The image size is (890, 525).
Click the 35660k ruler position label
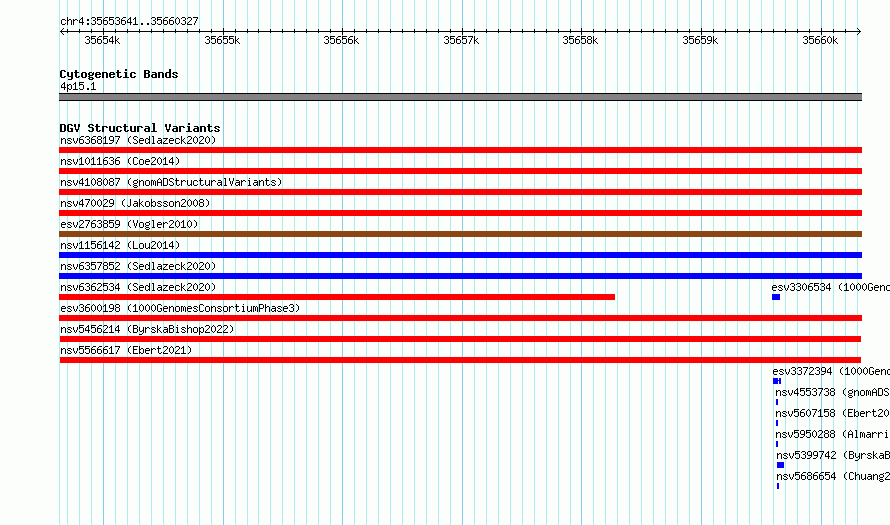[820, 40]
